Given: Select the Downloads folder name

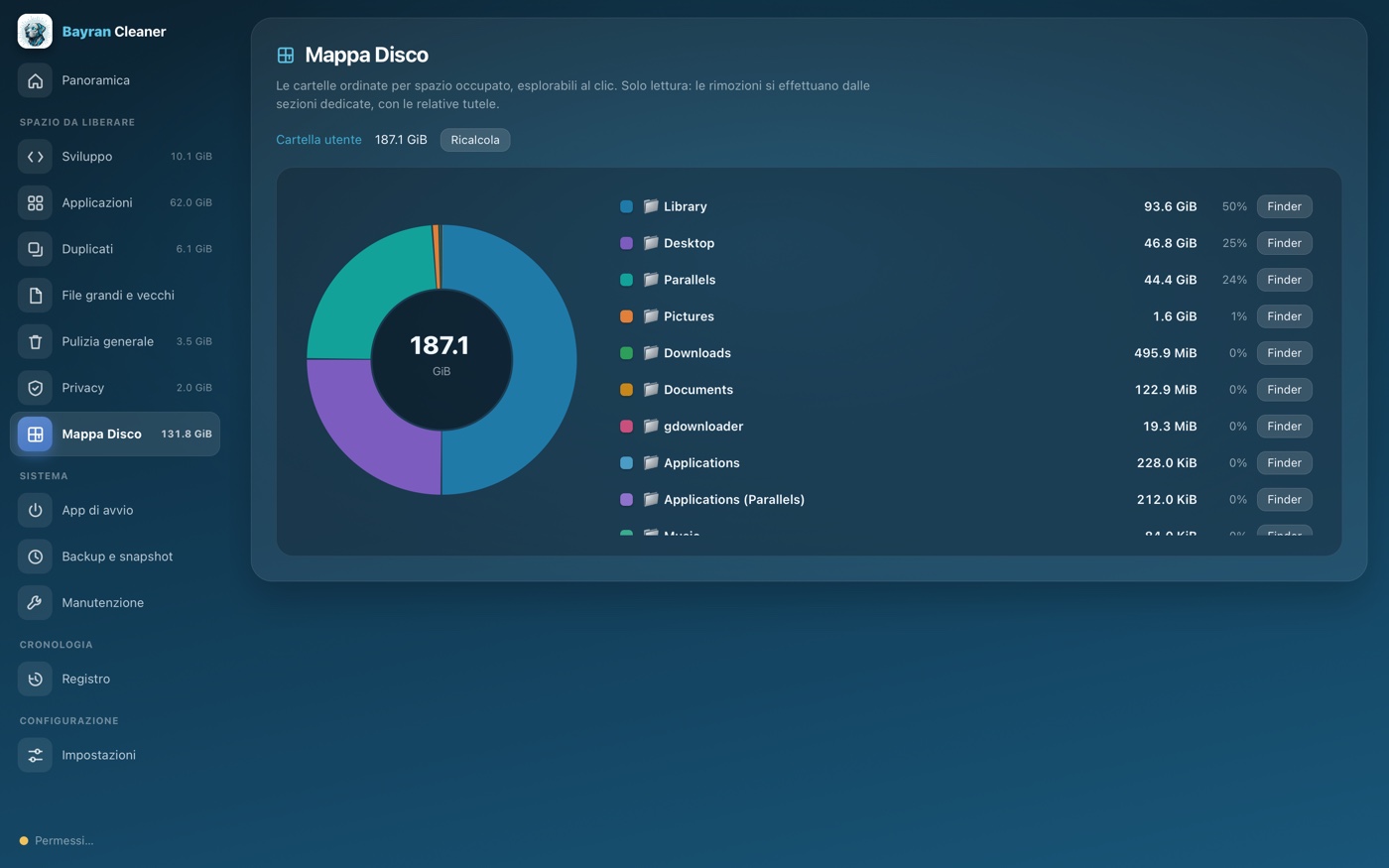Looking at the screenshot, I should pyautogui.click(x=697, y=353).
